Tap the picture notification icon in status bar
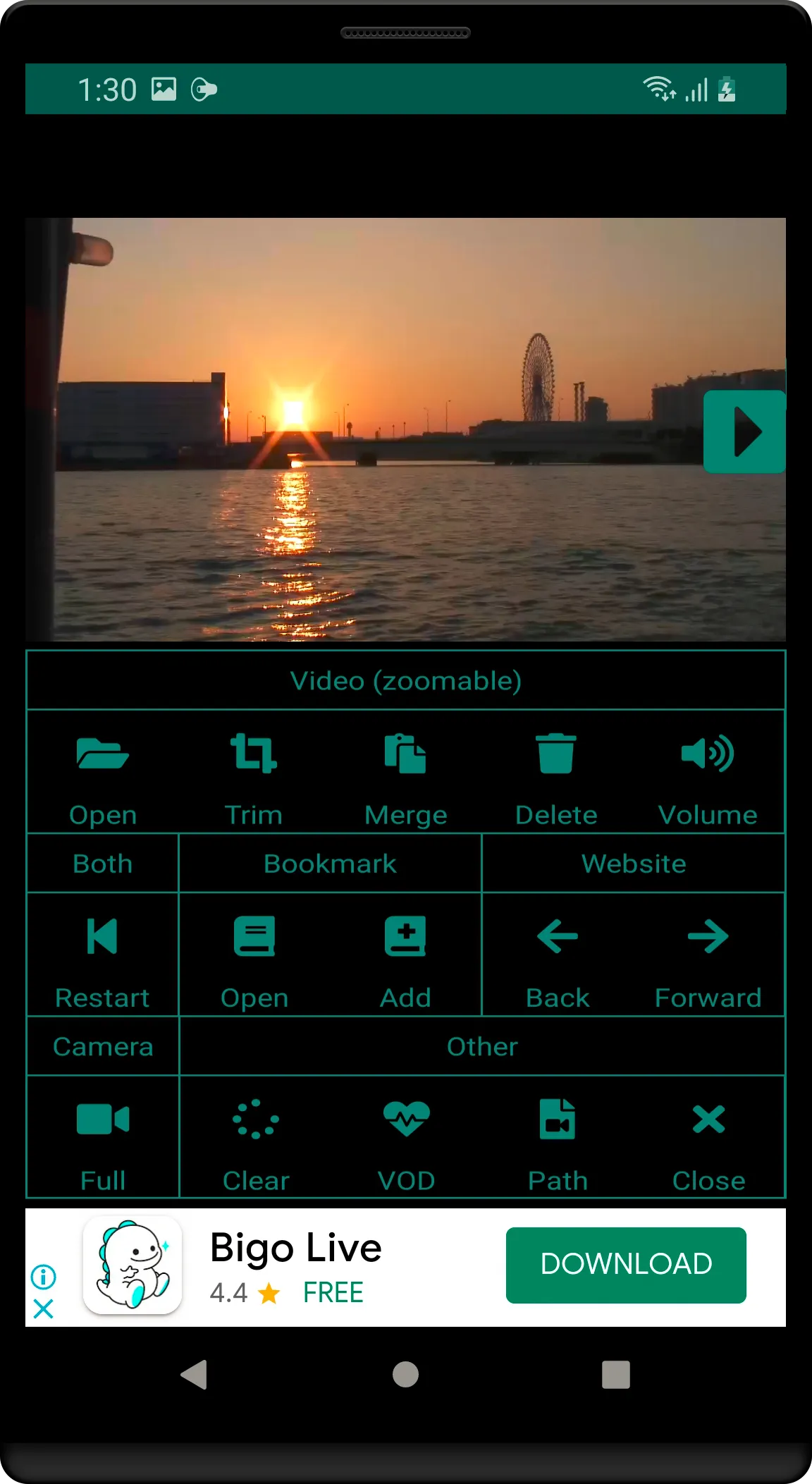Screen dimensions: 812x1484 pos(164,90)
